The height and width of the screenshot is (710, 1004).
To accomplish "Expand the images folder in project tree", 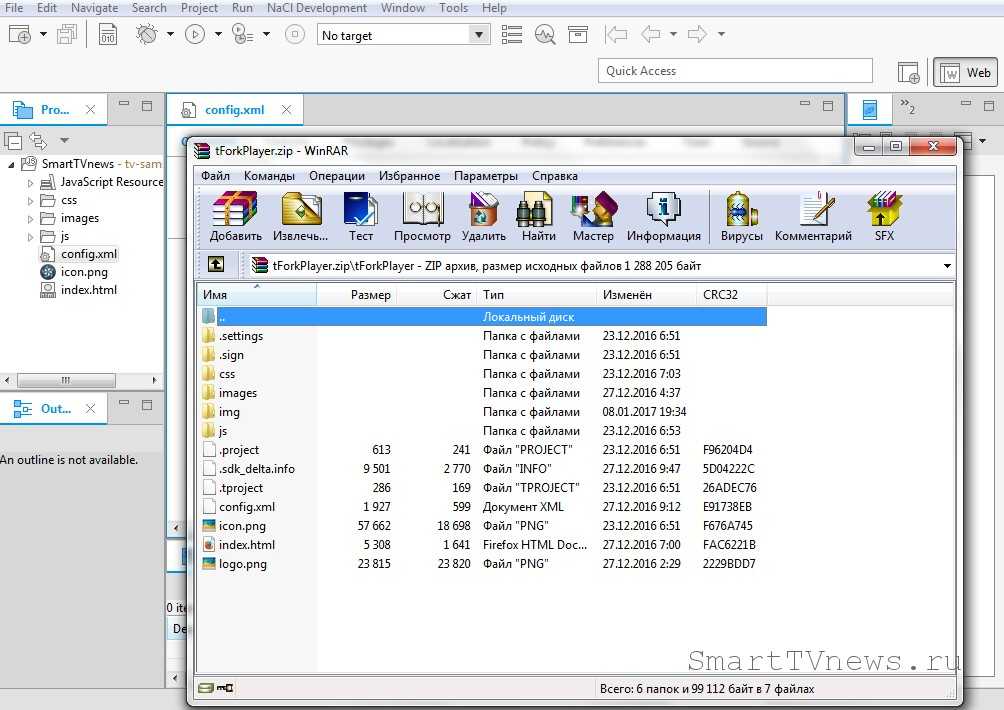I will tap(31, 218).
